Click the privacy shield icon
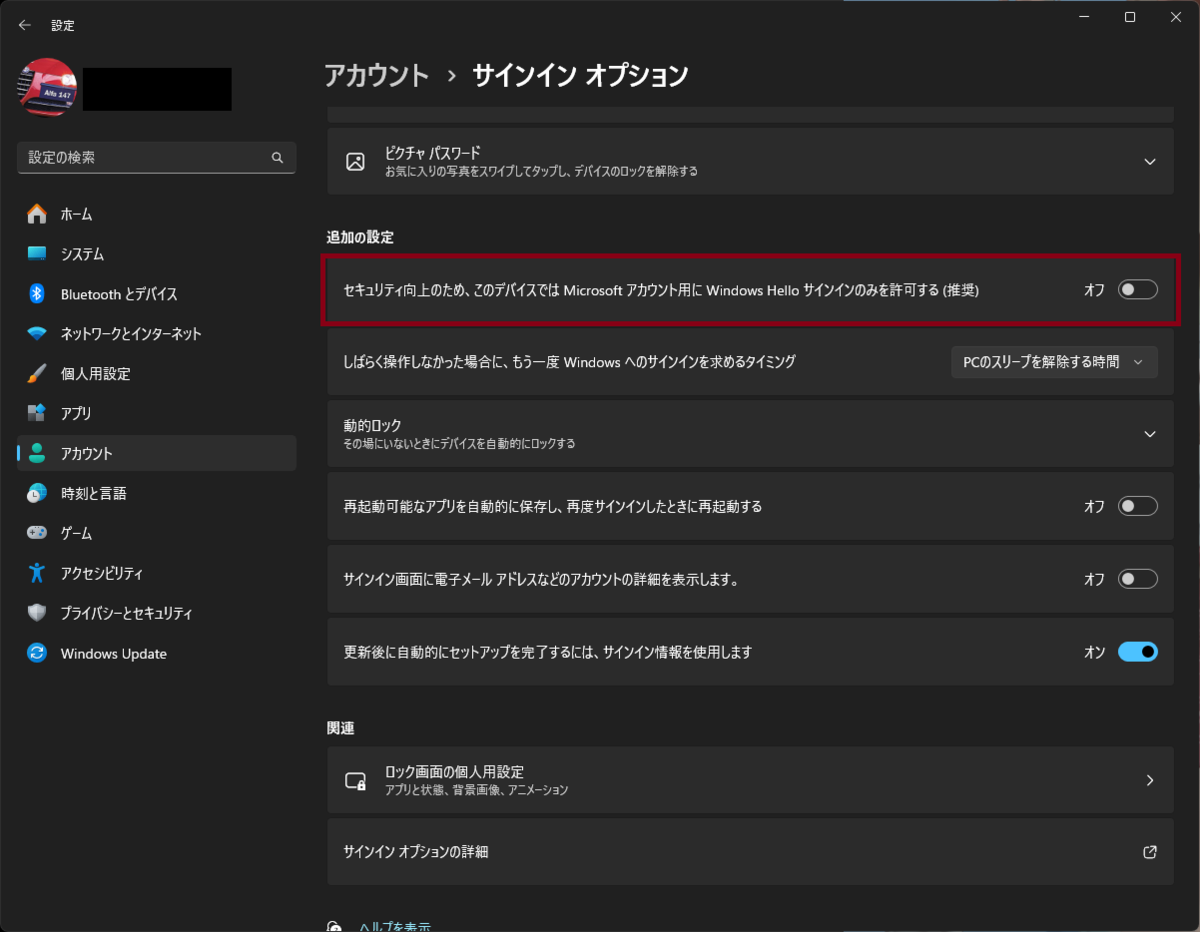This screenshot has height=932, width=1200. pyautogui.click(x=37, y=613)
